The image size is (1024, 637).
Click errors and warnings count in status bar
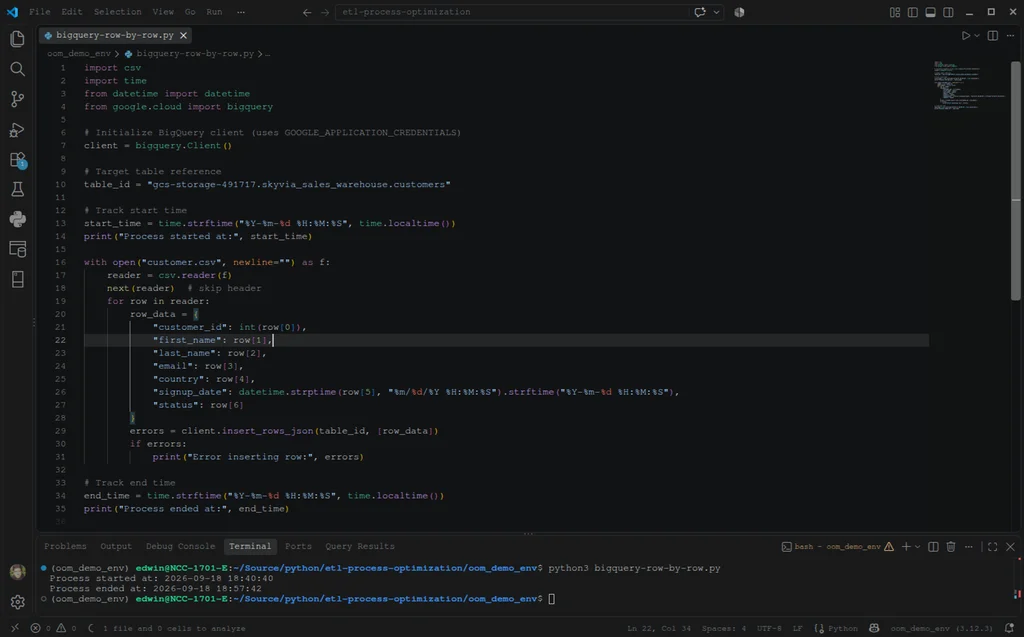(x=53, y=629)
